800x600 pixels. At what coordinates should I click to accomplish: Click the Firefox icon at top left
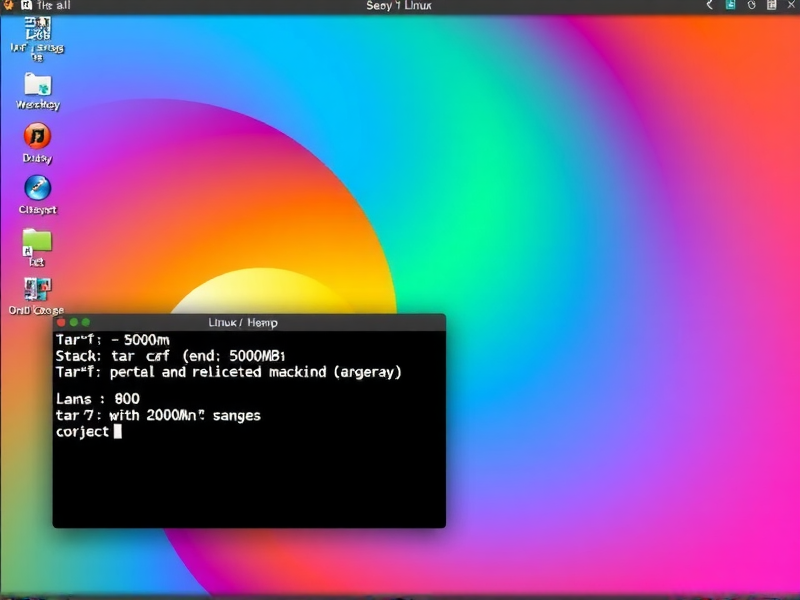click(x=8, y=5)
